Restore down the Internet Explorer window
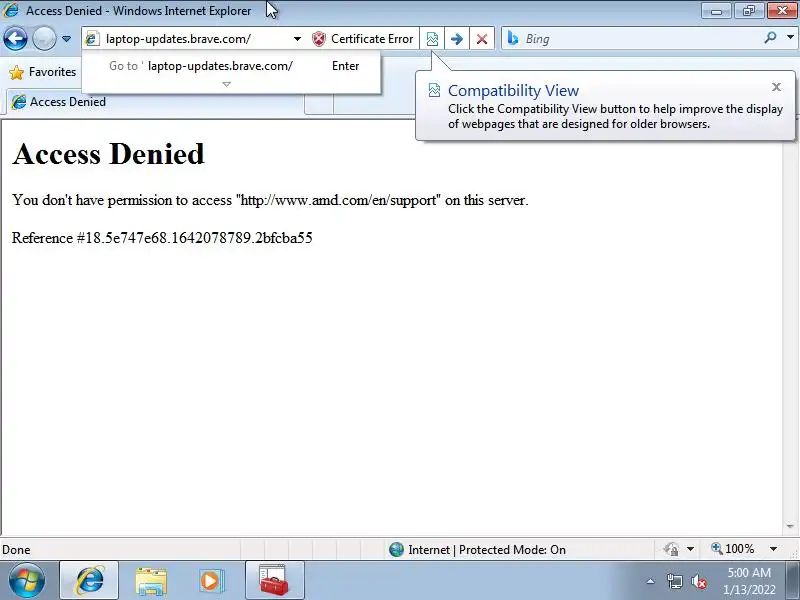The image size is (800, 600). tap(749, 11)
